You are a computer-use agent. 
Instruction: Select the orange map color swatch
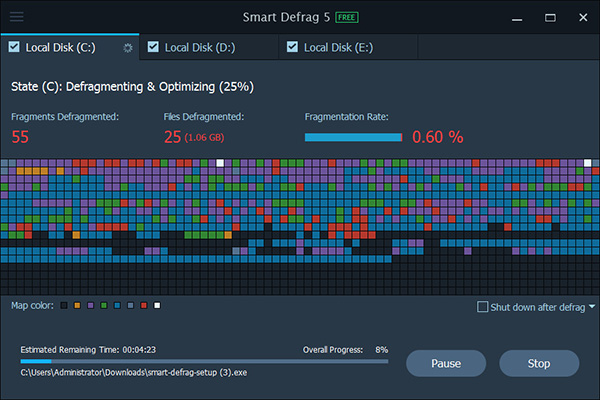pyautogui.click(x=77, y=305)
